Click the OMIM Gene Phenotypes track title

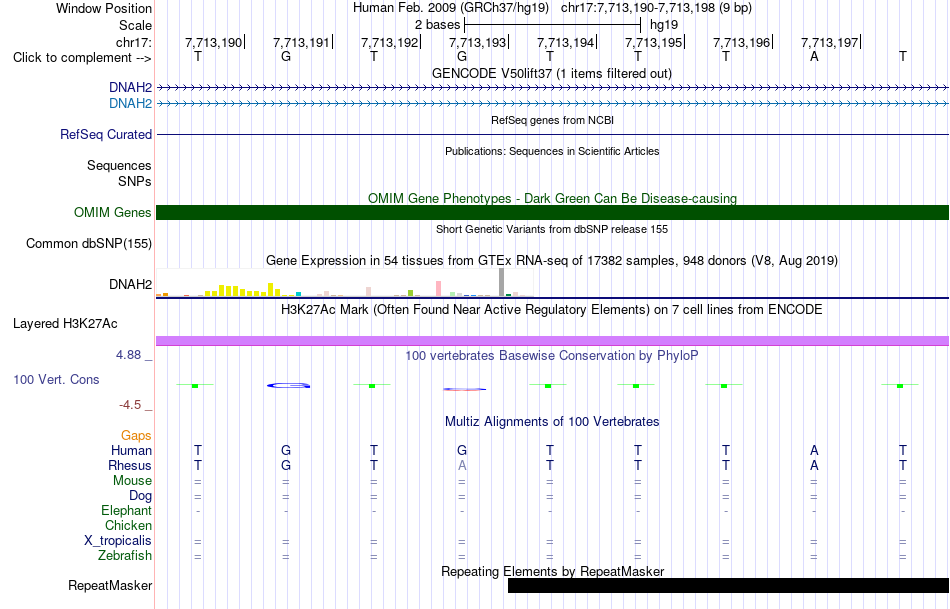[552, 199]
